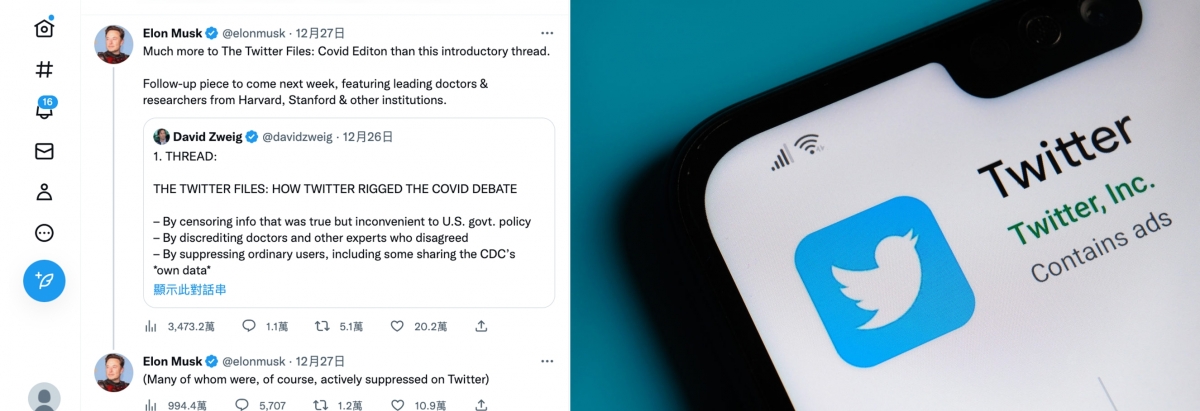Viewport: 1200px width, 411px height.
Task: Click 顯示此對話串 link in quoted tweet
Action: click(x=190, y=290)
